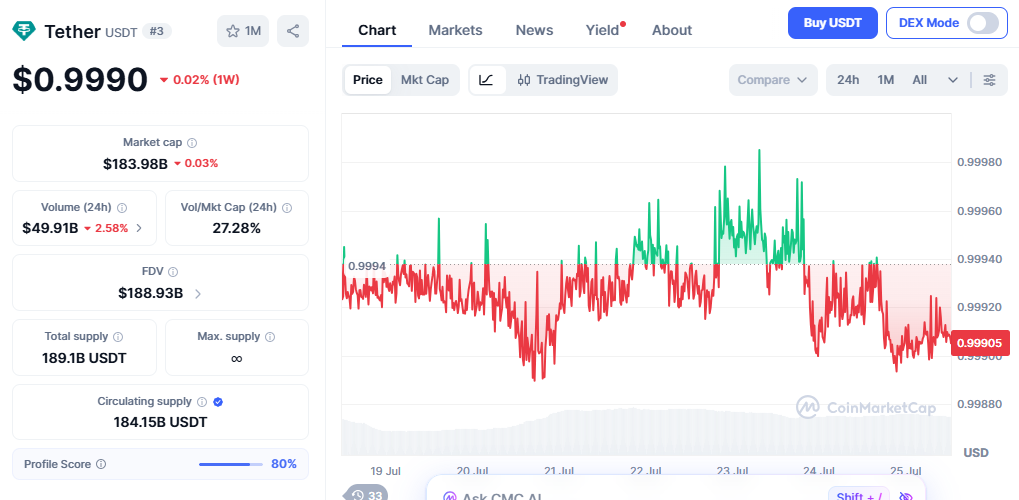Image resolution: width=1019 pixels, height=500 pixels.
Task: Click the $188.93B FDV value
Action: (x=151, y=293)
